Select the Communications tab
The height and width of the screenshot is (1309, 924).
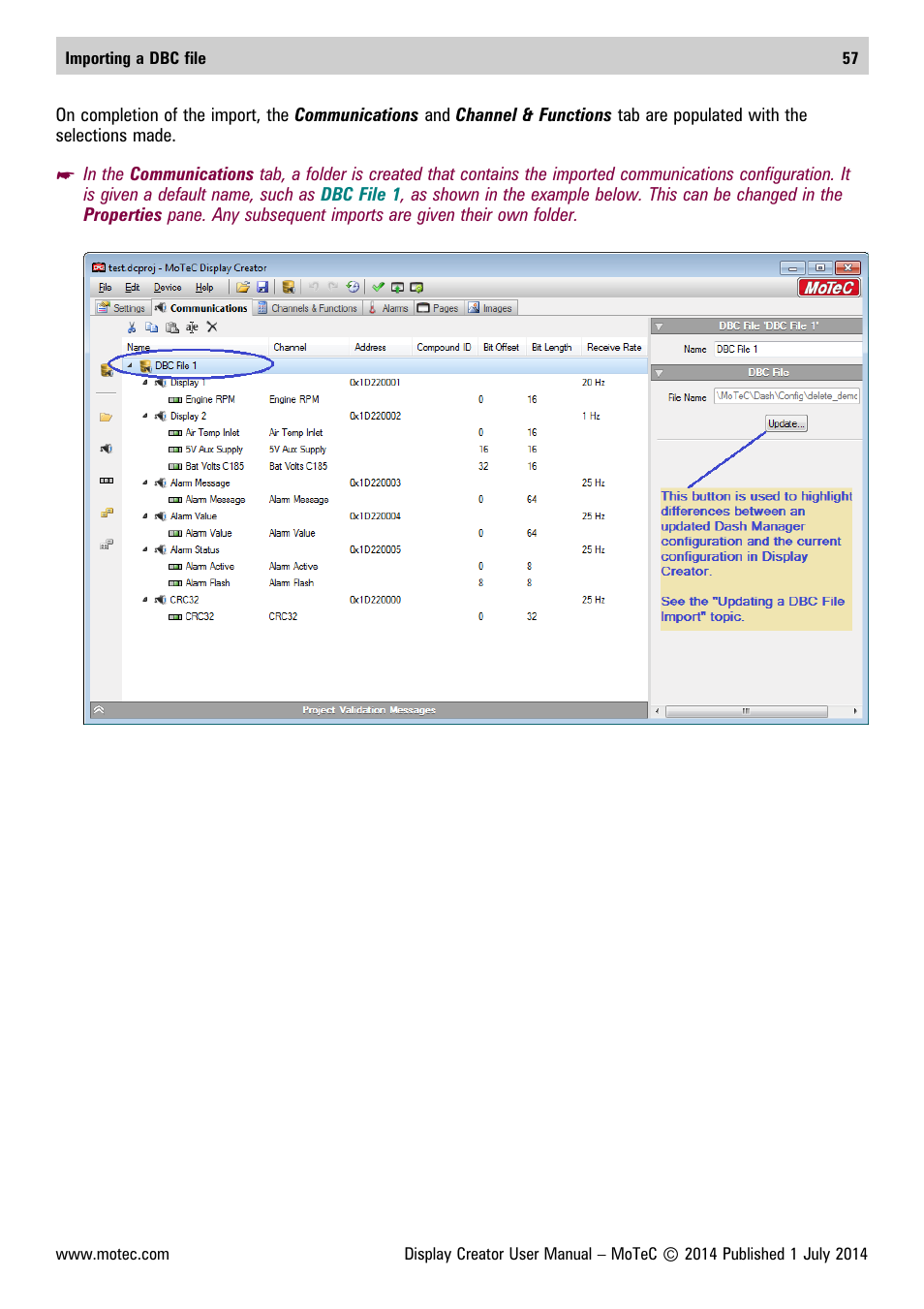pos(202,308)
